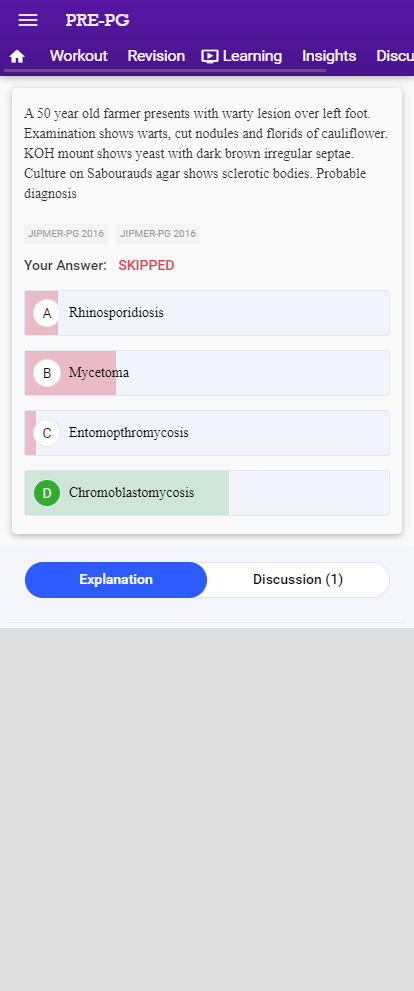The height and width of the screenshot is (991, 414).
Task: Go to the home icon
Action: click(x=17, y=56)
